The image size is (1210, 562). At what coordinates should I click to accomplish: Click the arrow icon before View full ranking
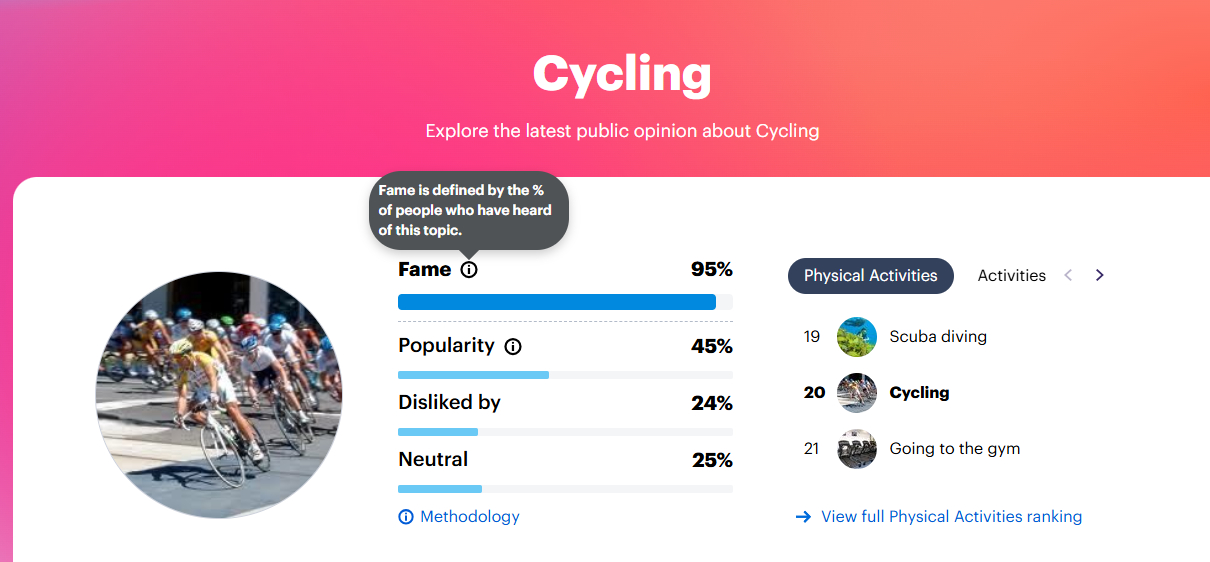pos(803,517)
